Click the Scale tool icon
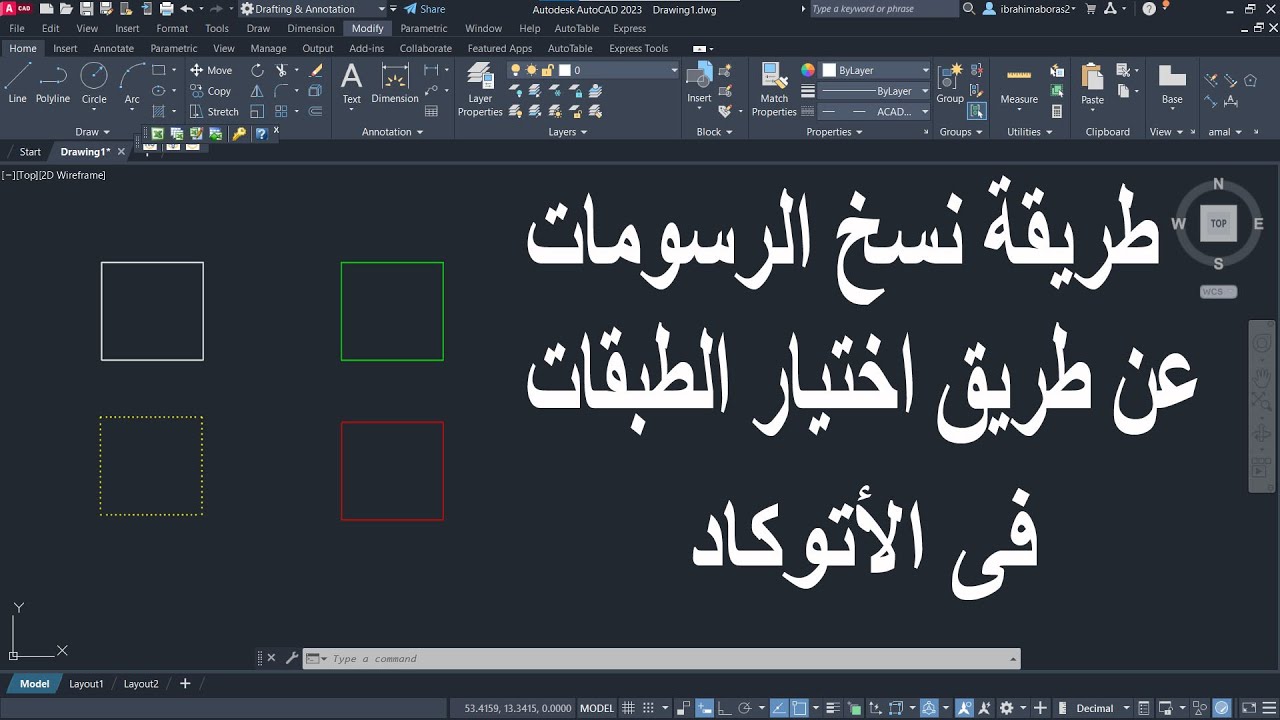The height and width of the screenshot is (720, 1280). (x=257, y=112)
